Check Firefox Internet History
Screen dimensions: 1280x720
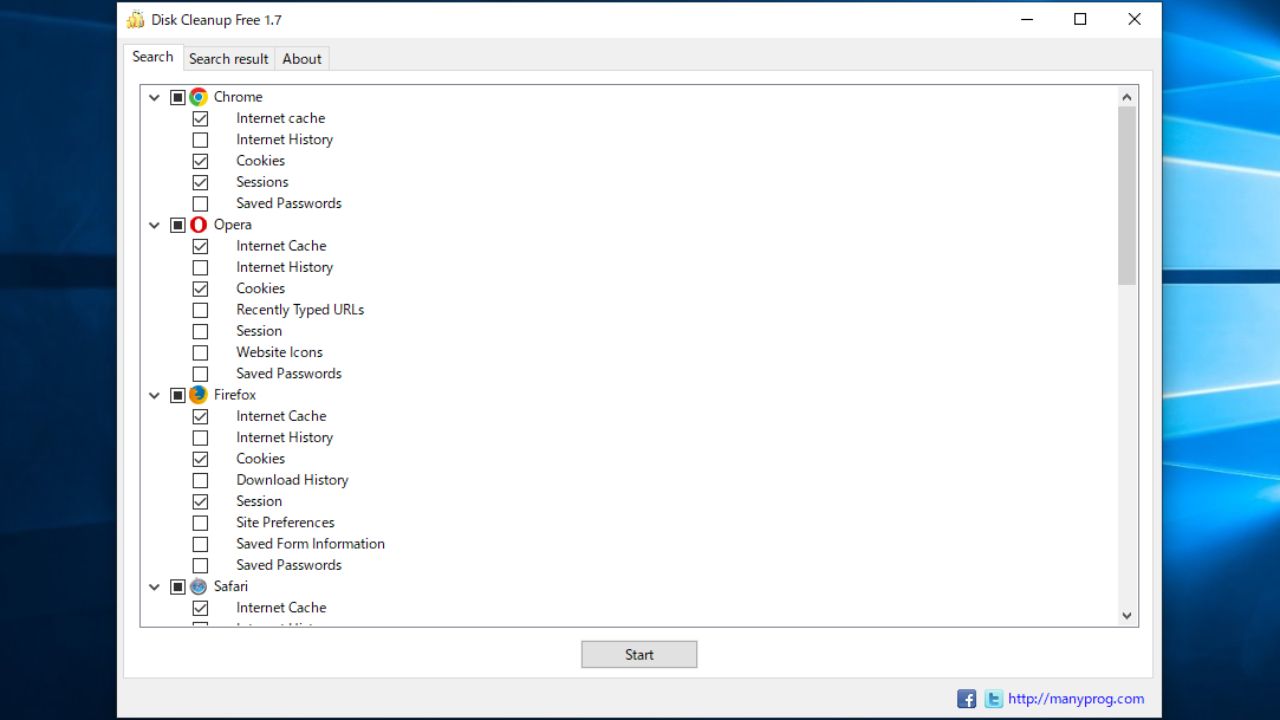200,438
